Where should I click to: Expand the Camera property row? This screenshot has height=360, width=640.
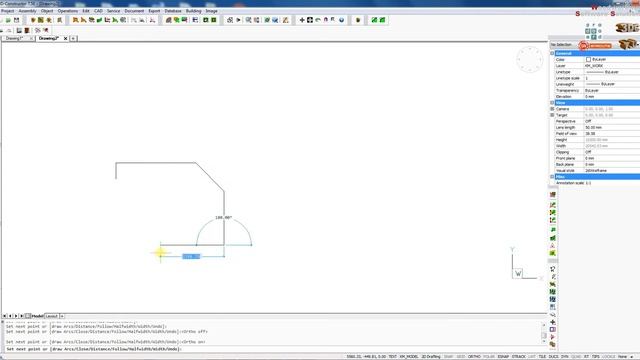click(x=552, y=109)
